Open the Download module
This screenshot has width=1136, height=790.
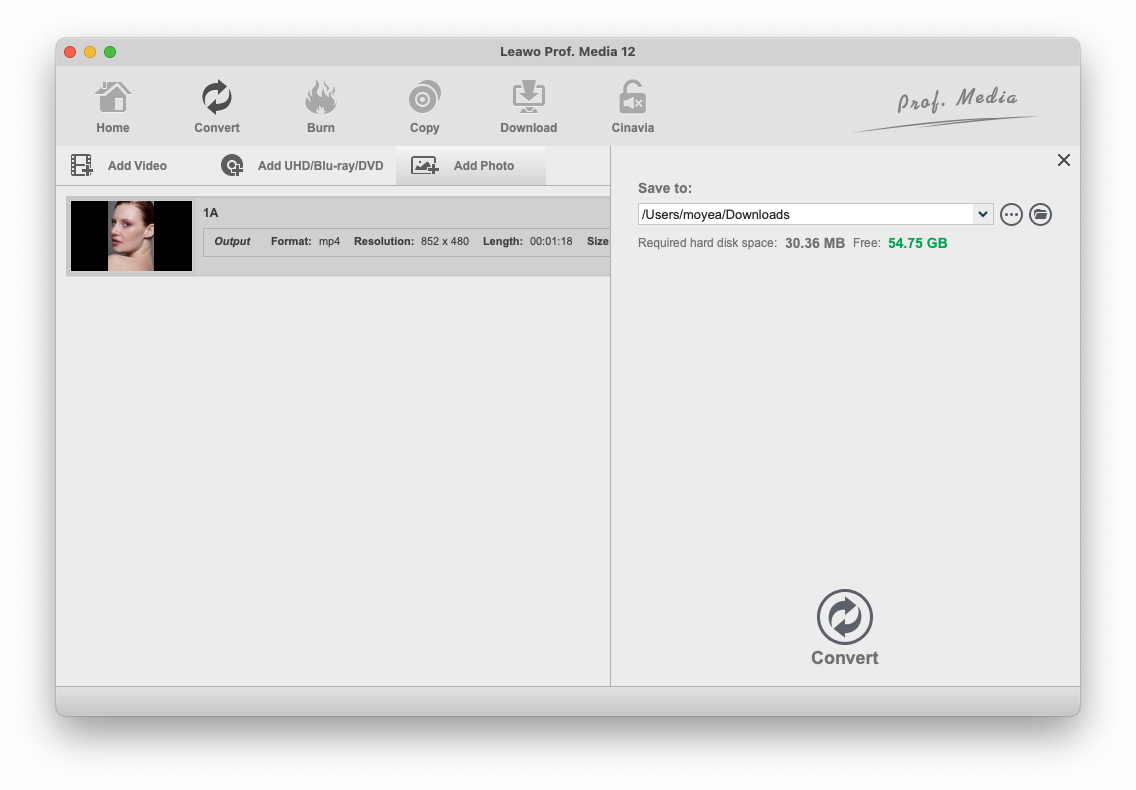coord(528,107)
